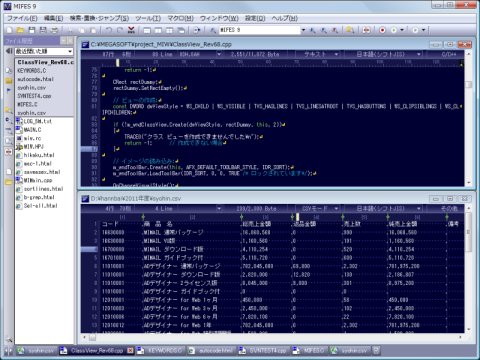
Task: Click the tab scroll arrows at left of tab bar
Action: point(8,350)
